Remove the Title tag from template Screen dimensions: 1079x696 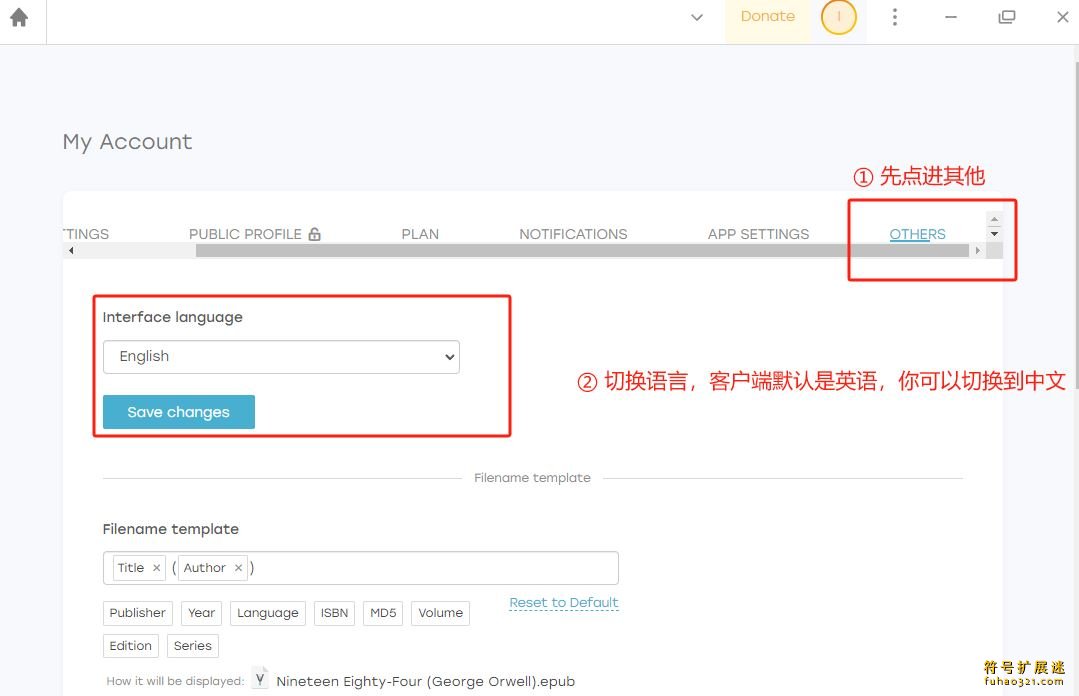pyautogui.click(x=156, y=568)
